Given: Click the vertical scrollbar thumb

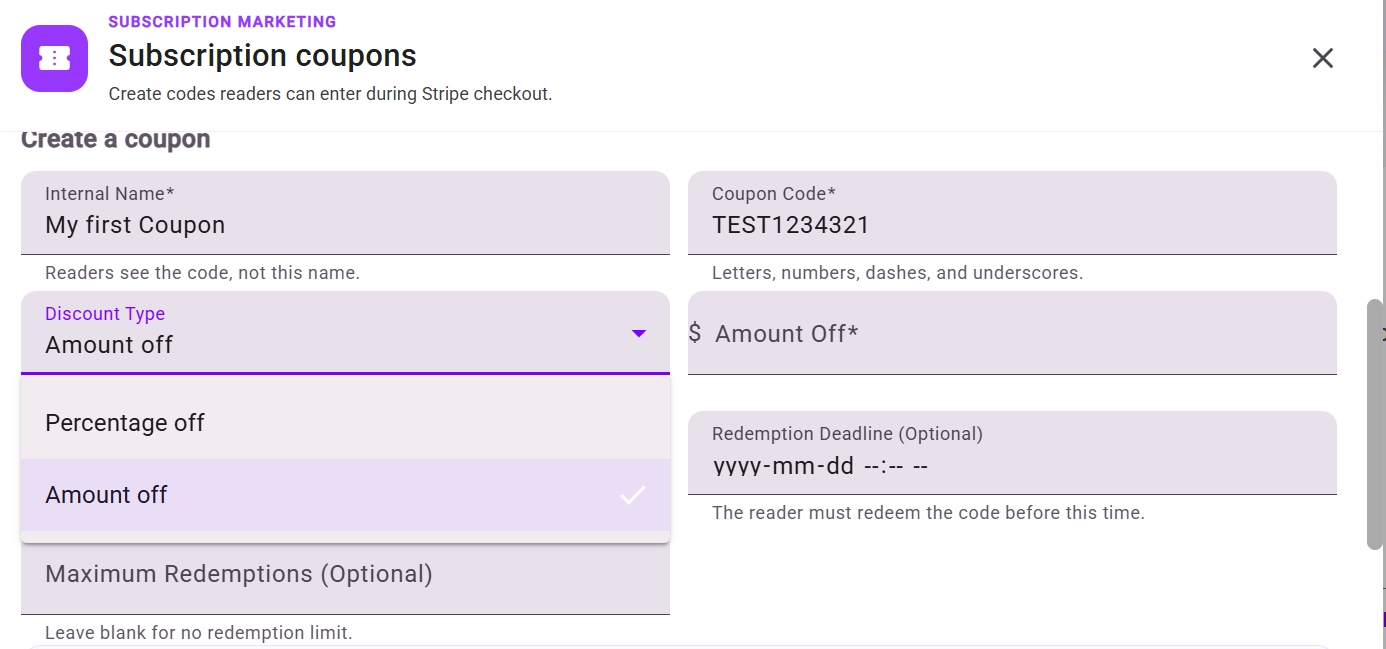Looking at the screenshot, I should click(x=1375, y=423).
